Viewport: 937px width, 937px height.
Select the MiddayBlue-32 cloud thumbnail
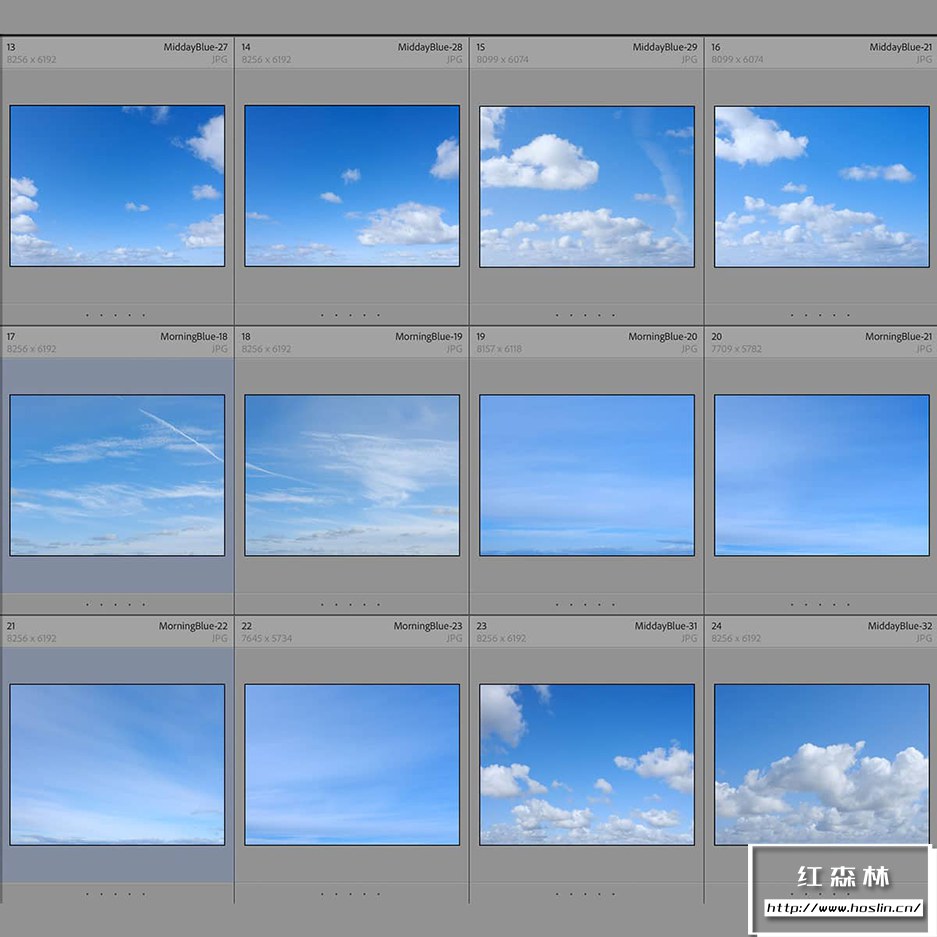click(822, 764)
